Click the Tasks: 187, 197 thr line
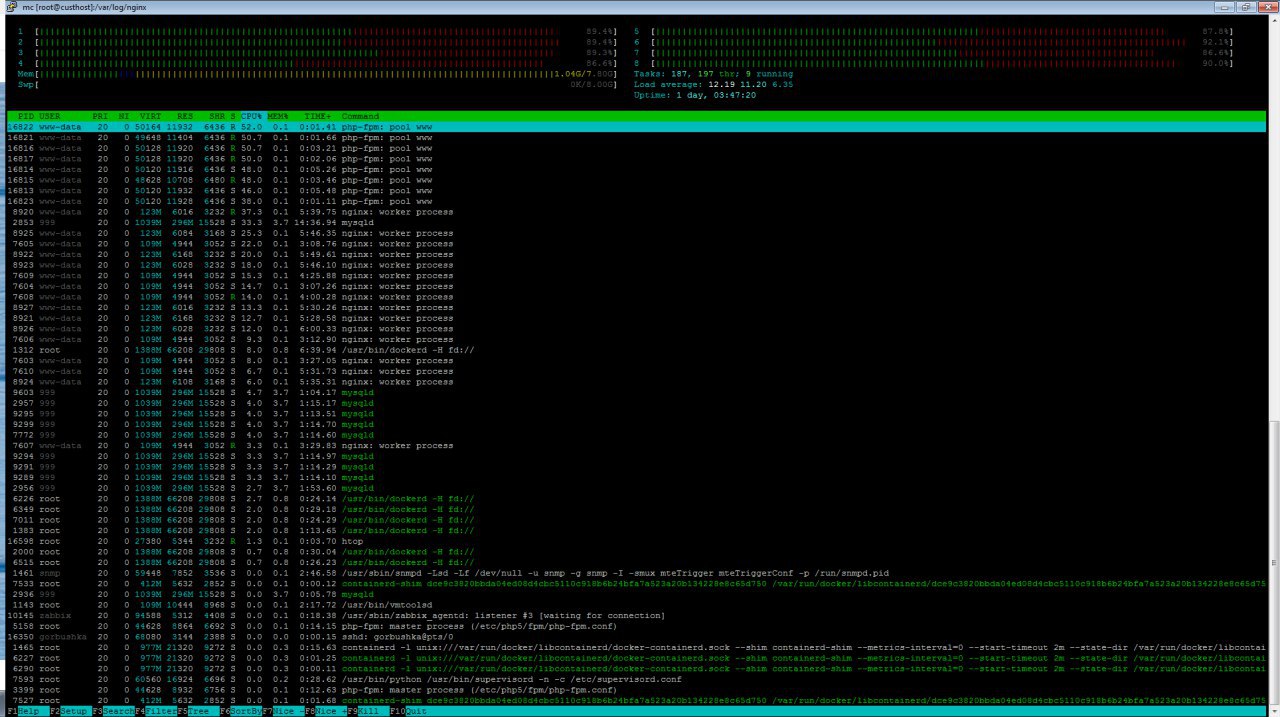The height and width of the screenshot is (717, 1280). tap(713, 74)
